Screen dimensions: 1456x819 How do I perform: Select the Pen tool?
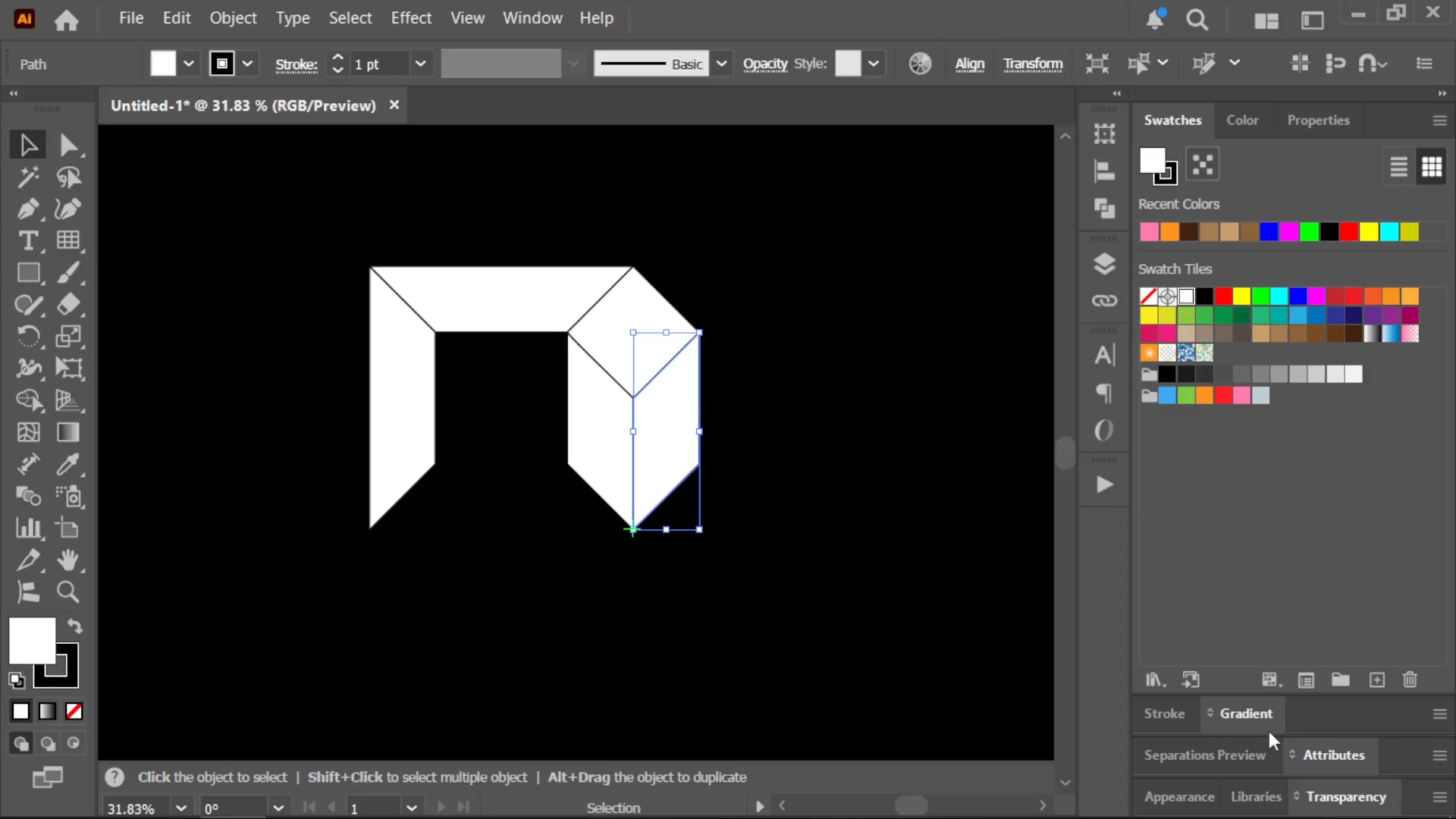[28, 209]
